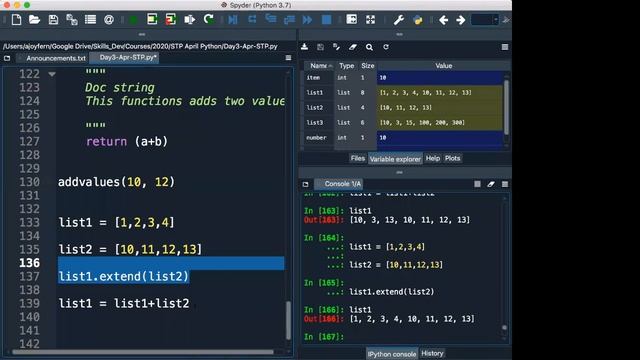Stop debugging blue square icon
Screen dimensions: 640x360
[x=327, y=20]
